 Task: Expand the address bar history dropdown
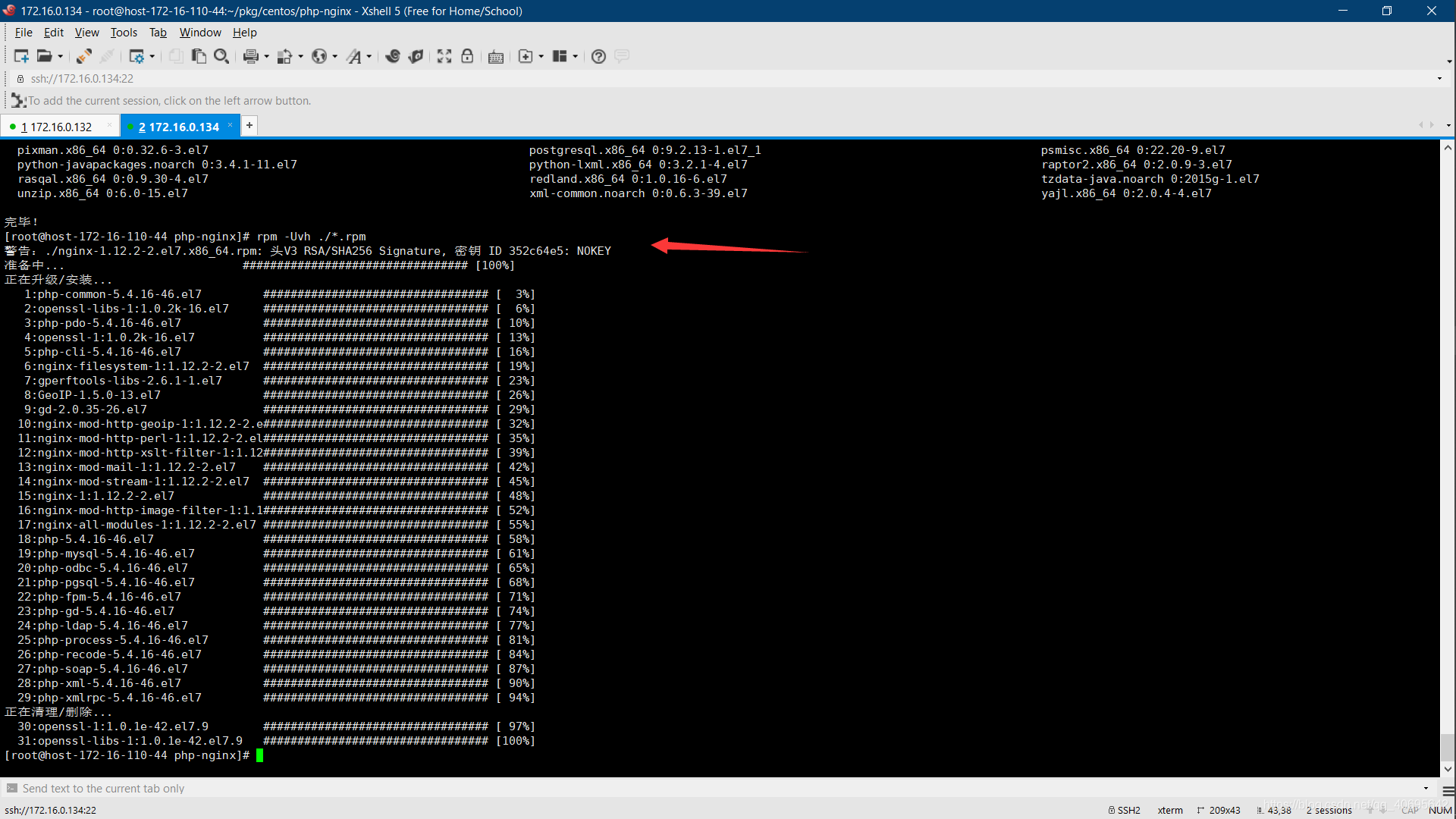click(1439, 79)
